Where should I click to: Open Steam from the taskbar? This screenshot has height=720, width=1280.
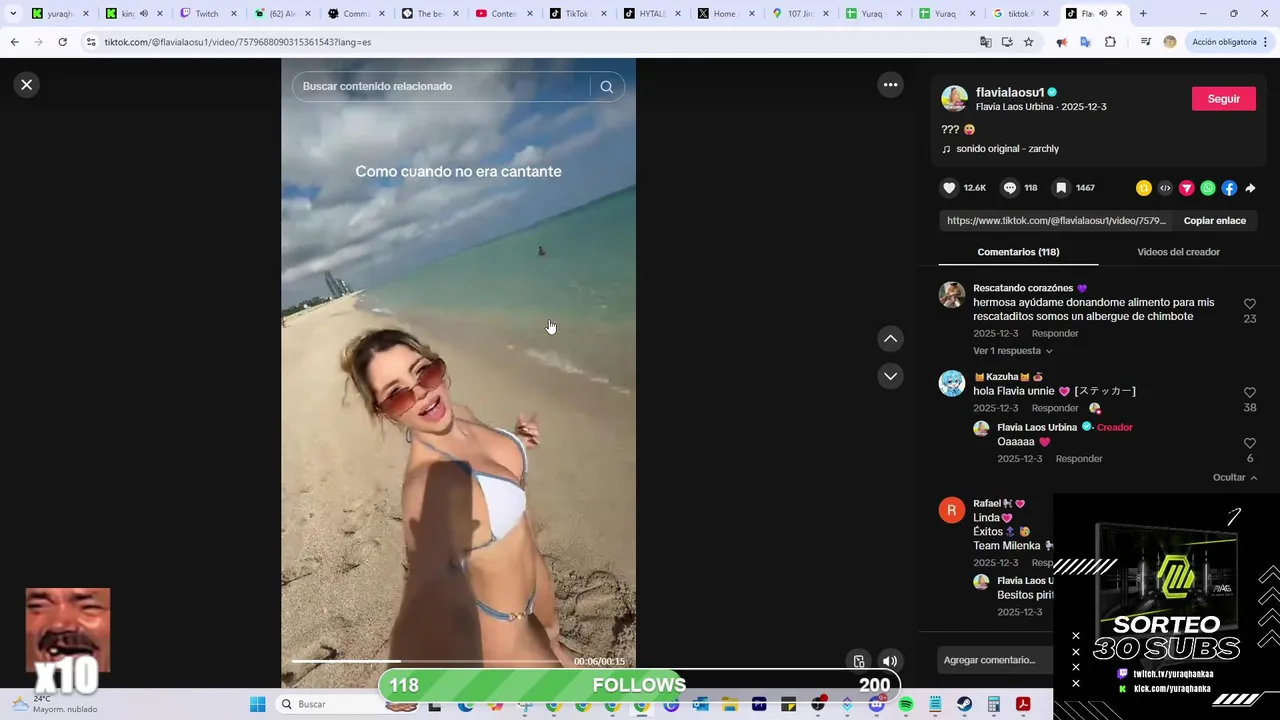point(965,704)
